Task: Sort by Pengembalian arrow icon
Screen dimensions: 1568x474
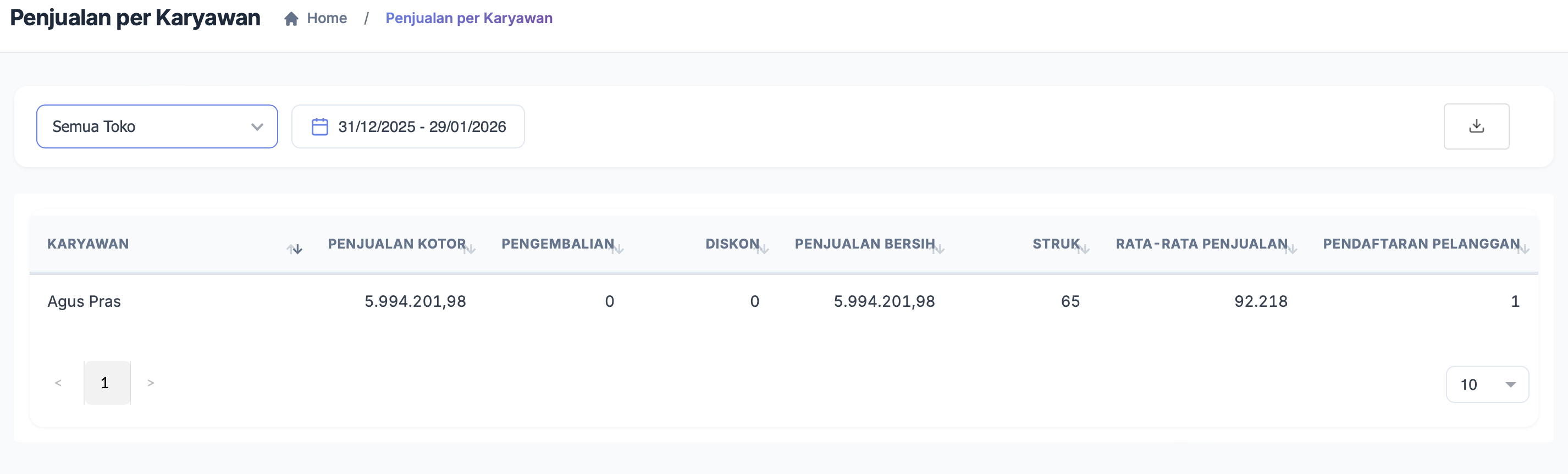Action: coord(618,249)
